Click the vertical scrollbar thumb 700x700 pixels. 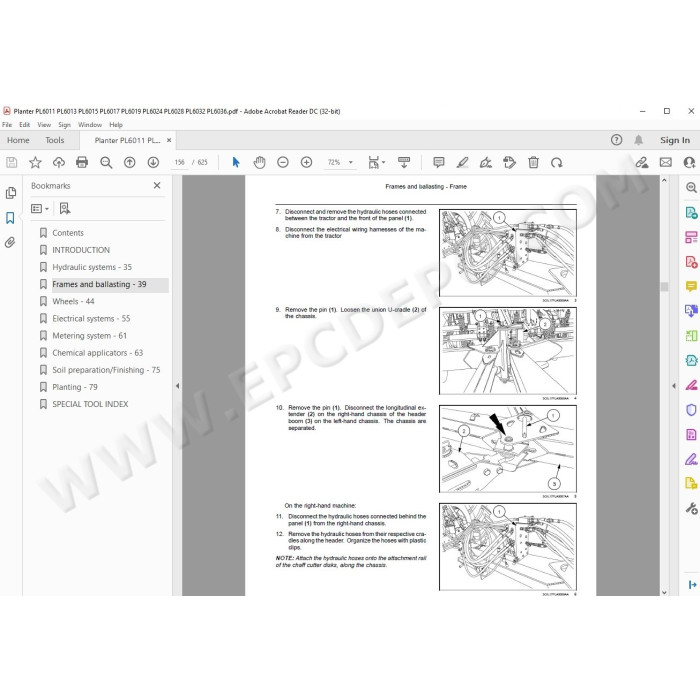tap(664, 287)
